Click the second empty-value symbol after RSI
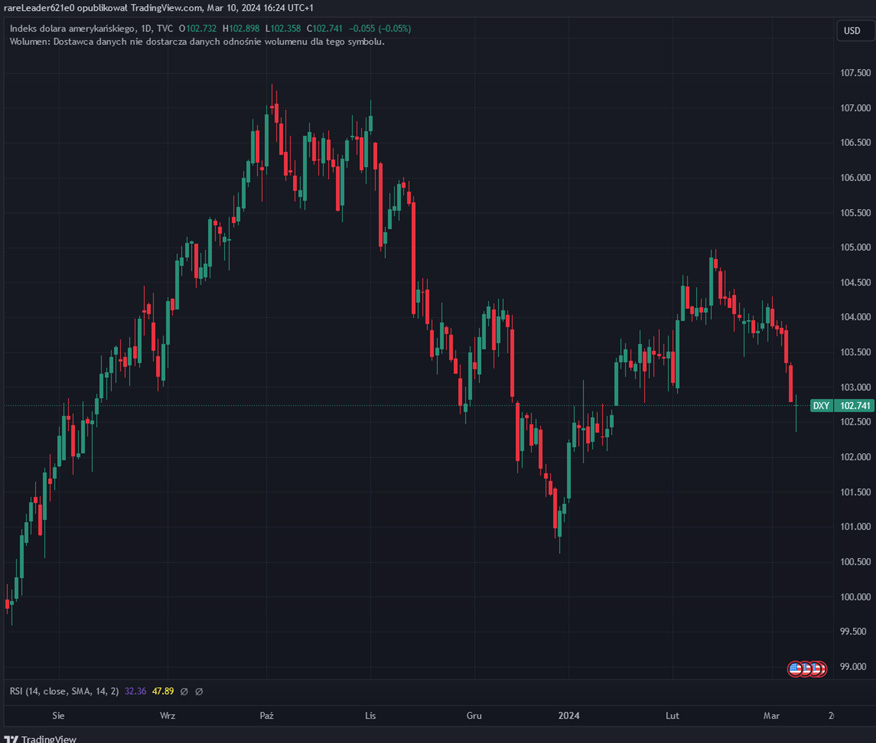The width and height of the screenshot is (876, 743). coord(199,691)
